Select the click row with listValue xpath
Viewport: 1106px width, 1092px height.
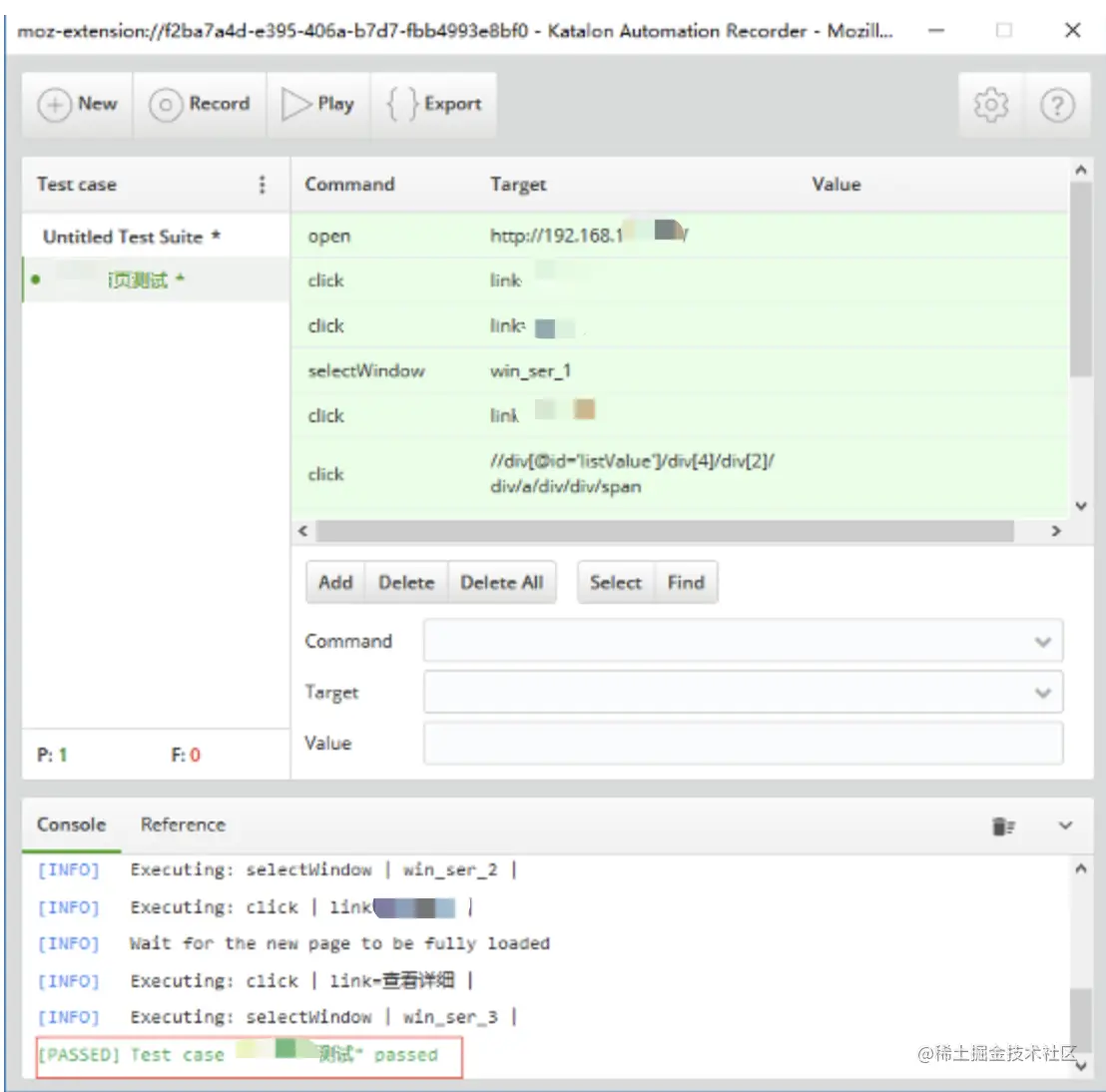click(679, 474)
